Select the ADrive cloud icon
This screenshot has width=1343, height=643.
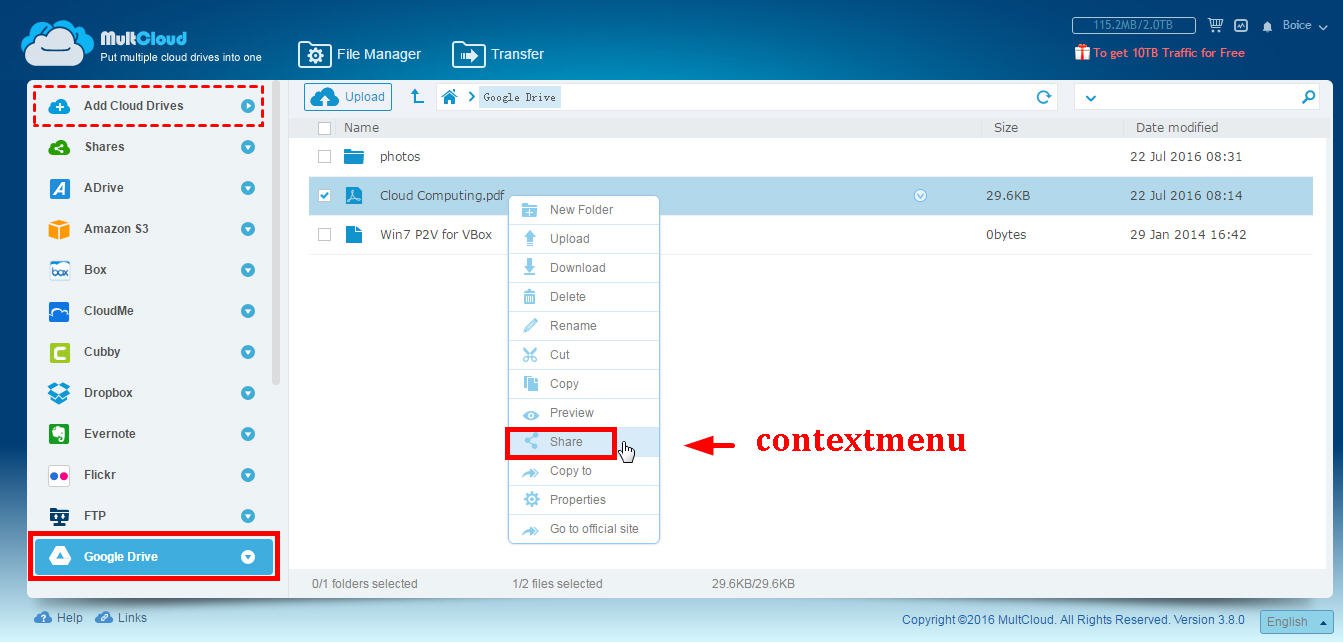(x=59, y=188)
